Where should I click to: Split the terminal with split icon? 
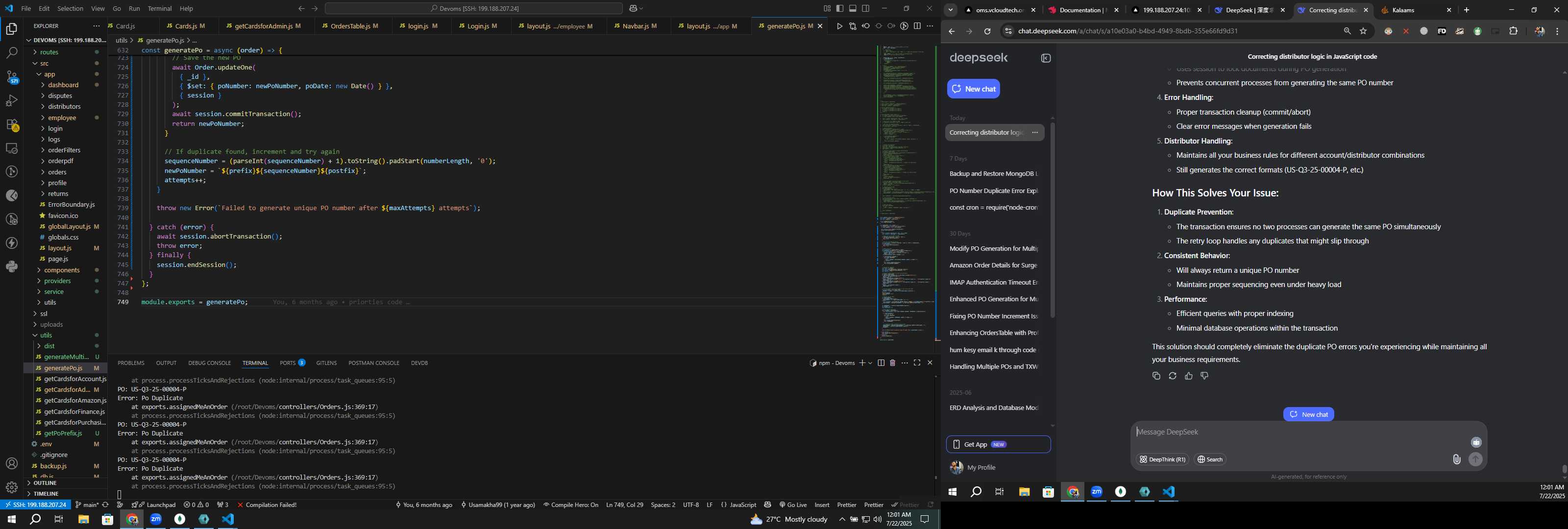coord(881,363)
